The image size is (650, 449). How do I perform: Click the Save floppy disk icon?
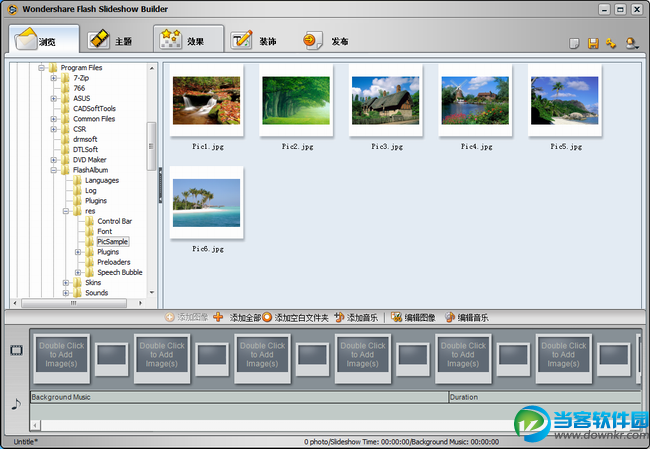coord(593,44)
